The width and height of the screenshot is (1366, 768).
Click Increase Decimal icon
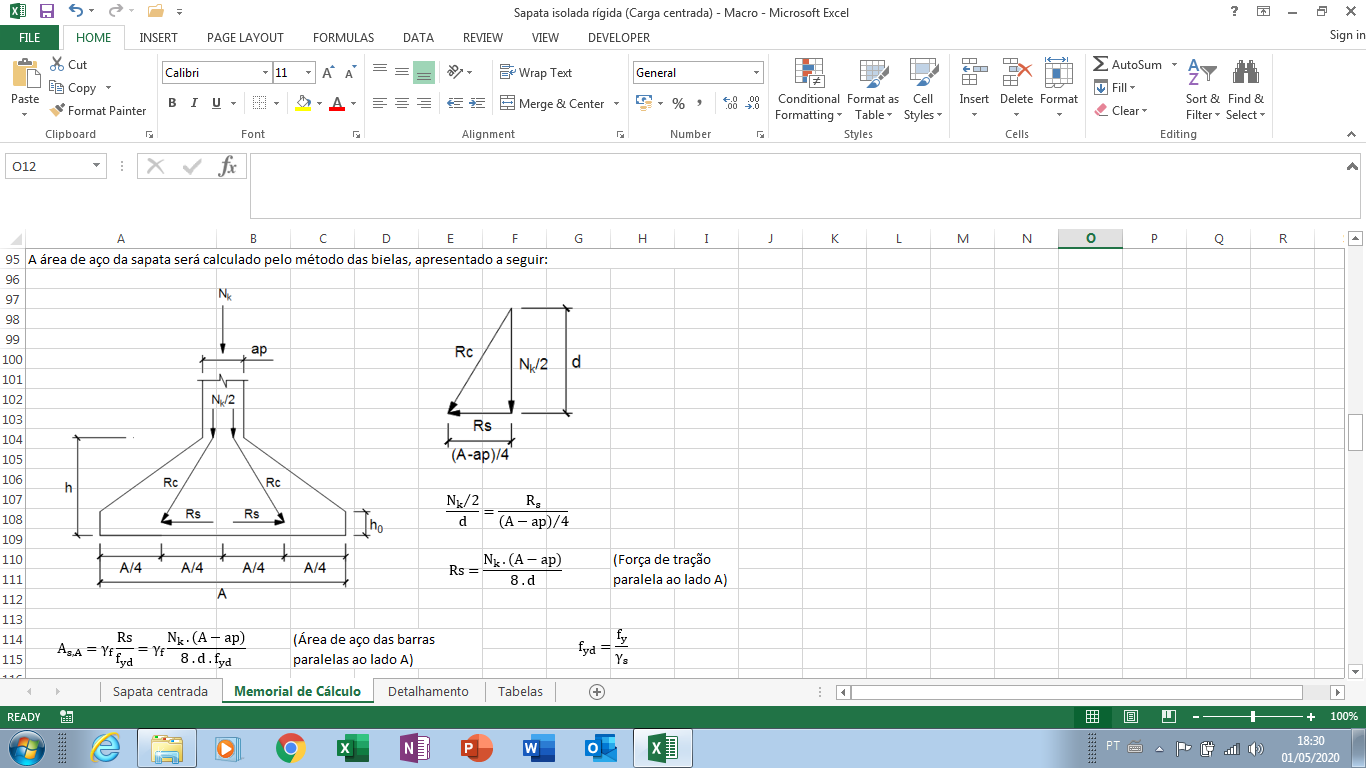[729, 103]
